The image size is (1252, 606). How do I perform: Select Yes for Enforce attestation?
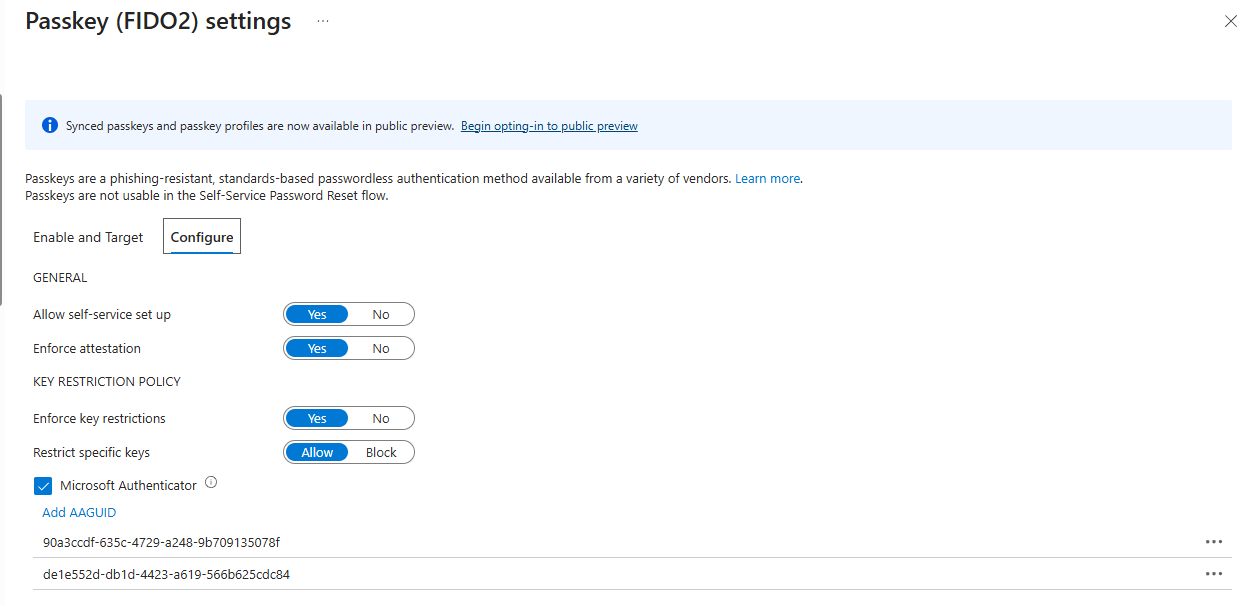coord(317,348)
